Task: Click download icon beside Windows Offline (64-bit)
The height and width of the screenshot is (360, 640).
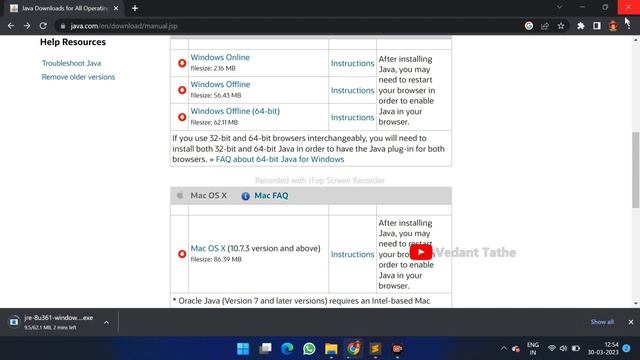Action: 182,117
